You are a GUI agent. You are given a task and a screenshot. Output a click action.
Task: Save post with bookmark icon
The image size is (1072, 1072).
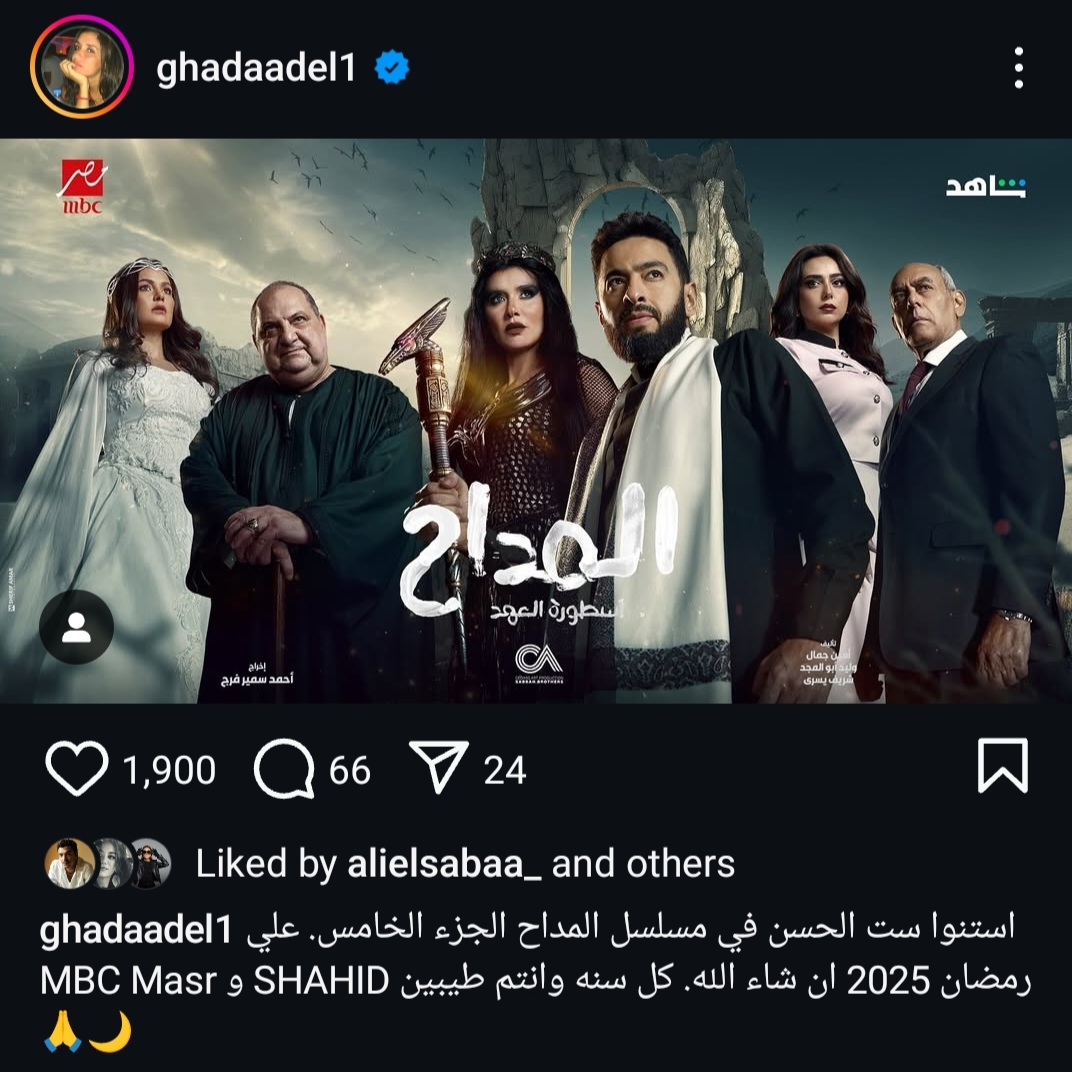(x=1003, y=766)
